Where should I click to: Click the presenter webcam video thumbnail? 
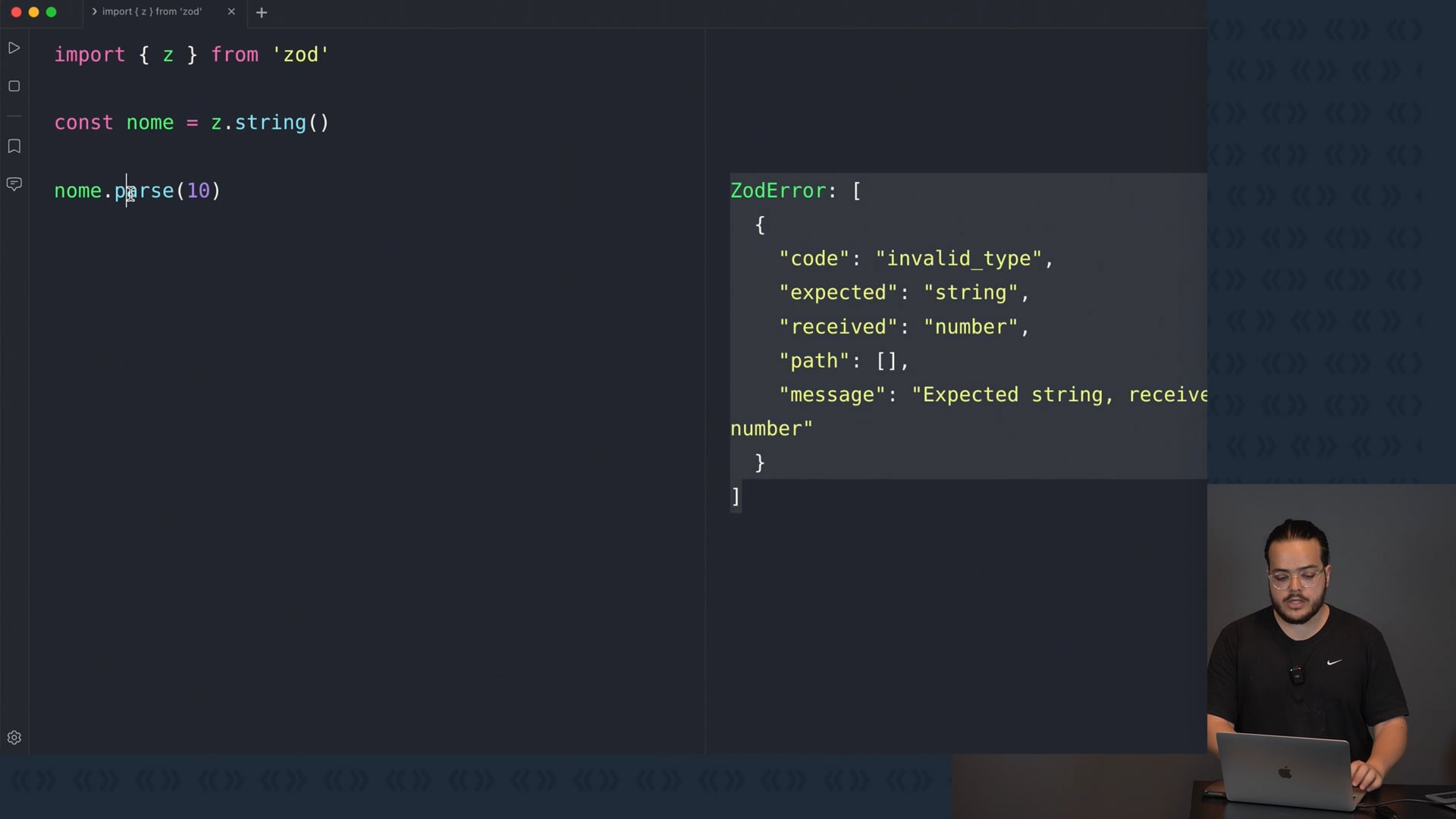click(x=1331, y=651)
